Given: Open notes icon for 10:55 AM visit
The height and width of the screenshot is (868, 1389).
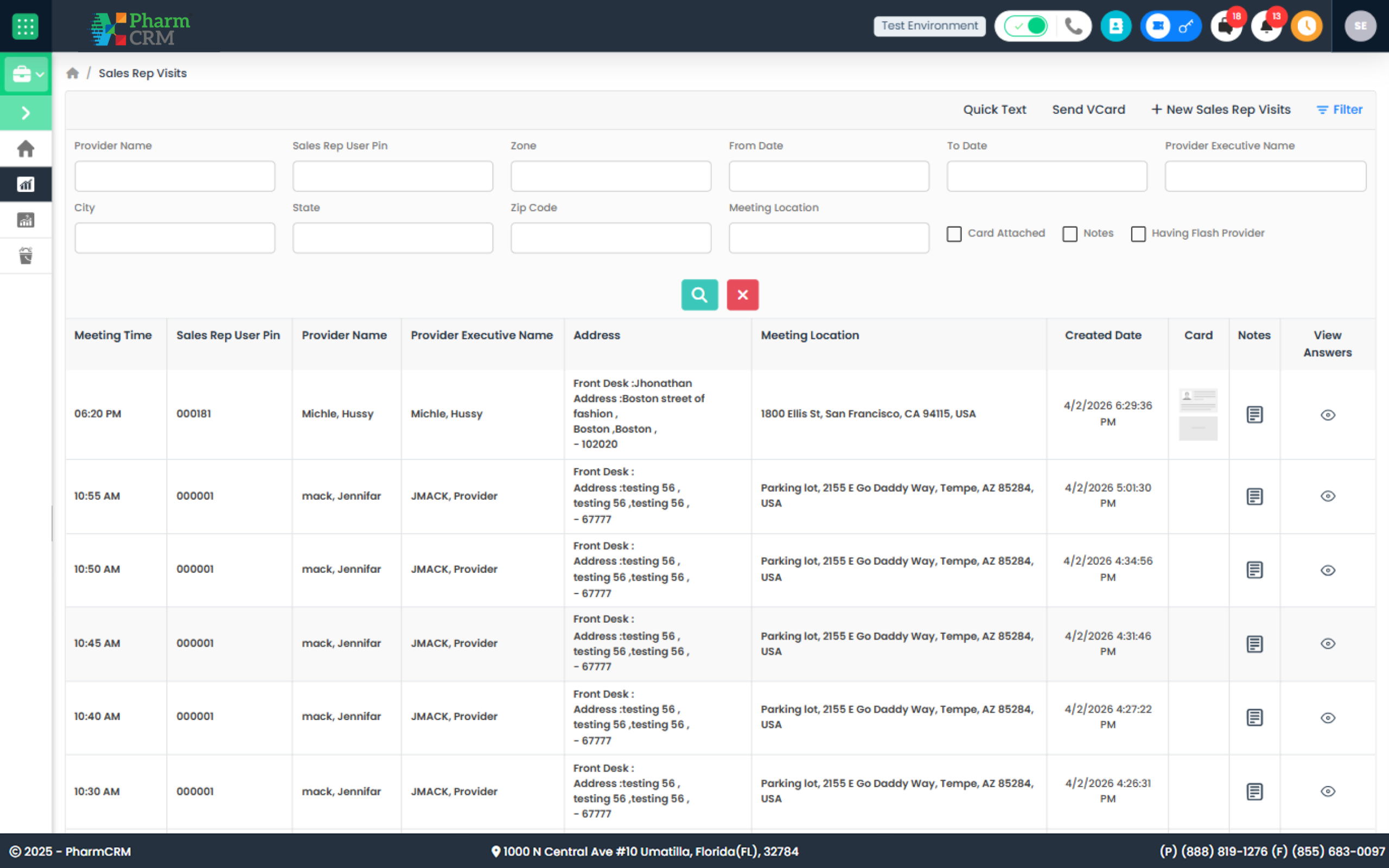Looking at the screenshot, I should point(1254,496).
